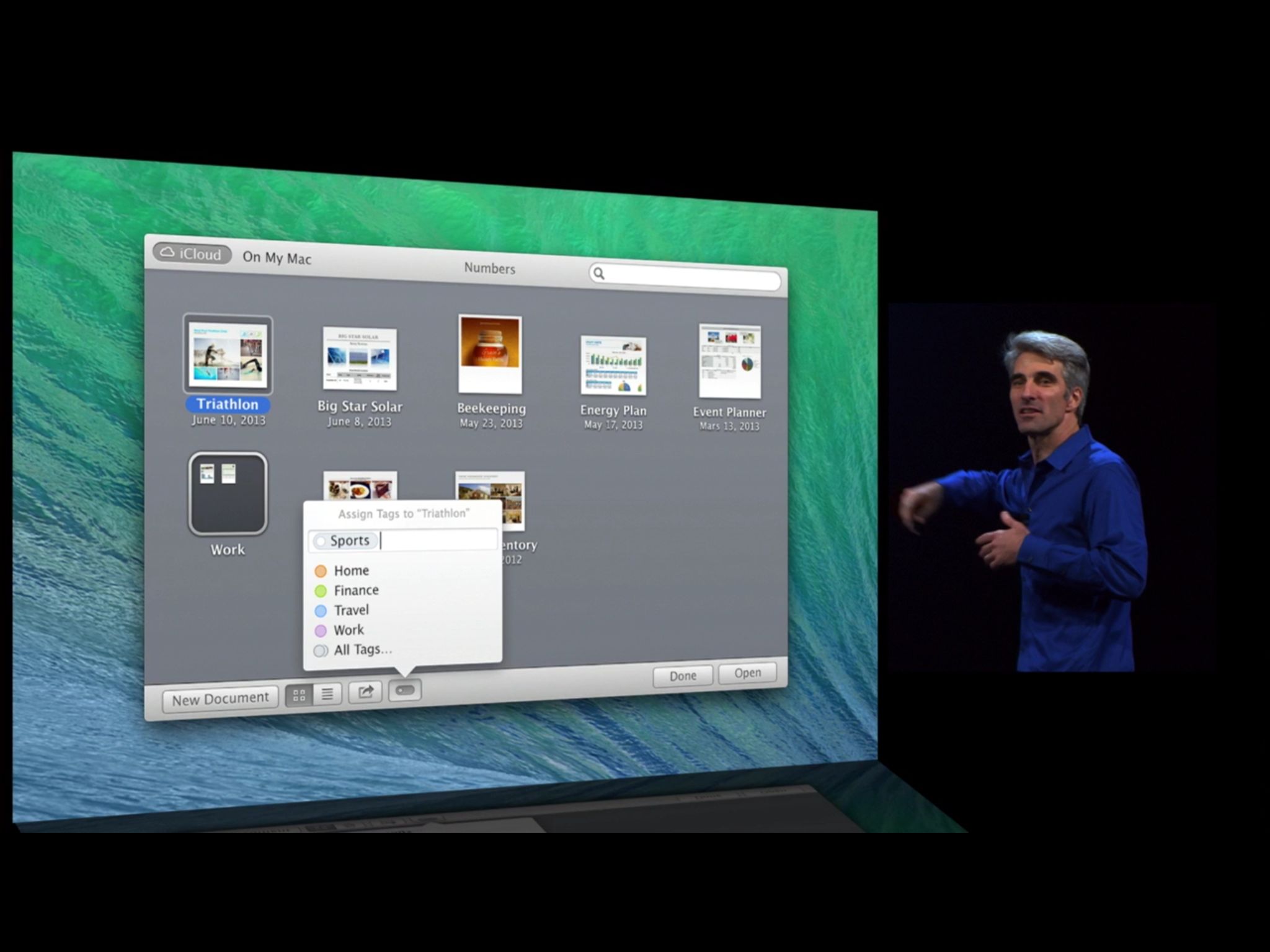The width and height of the screenshot is (1270, 952).
Task: Click the Event Planner name label
Action: tap(729, 412)
